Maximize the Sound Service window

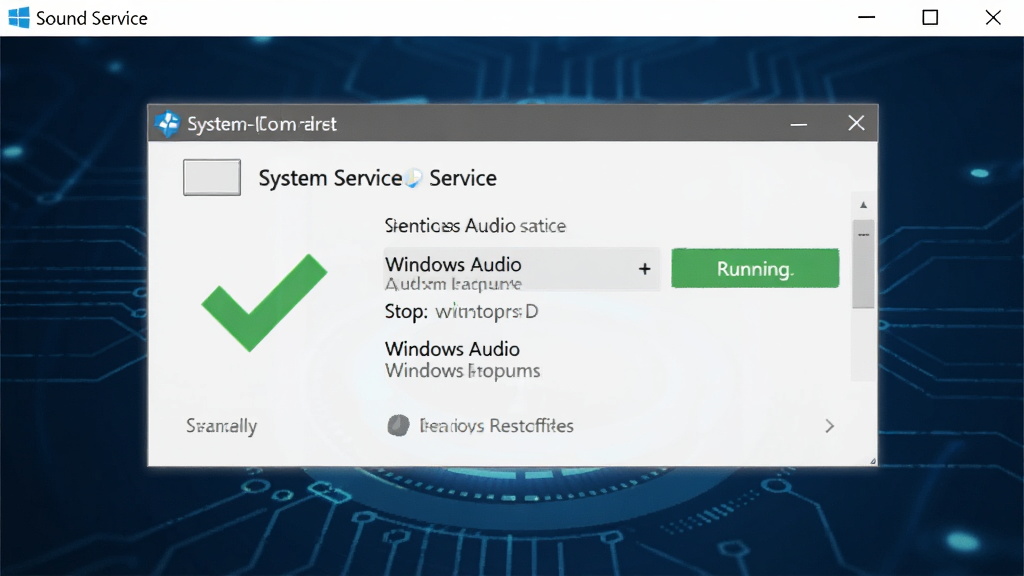(x=930, y=18)
